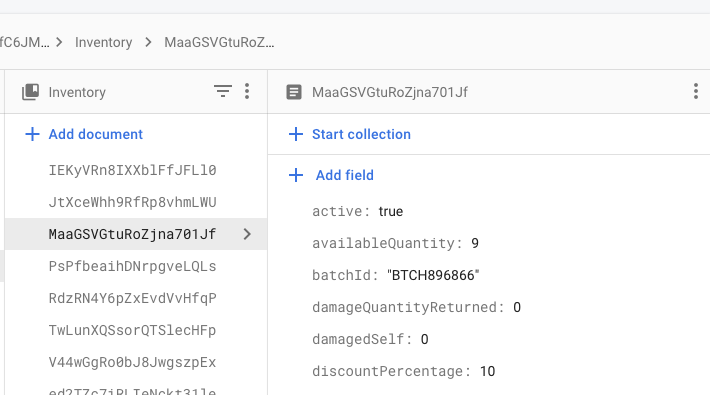Click the batchId value "BTCH896866"
The width and height of the screenshot is (710, 395).
(433, 275)
